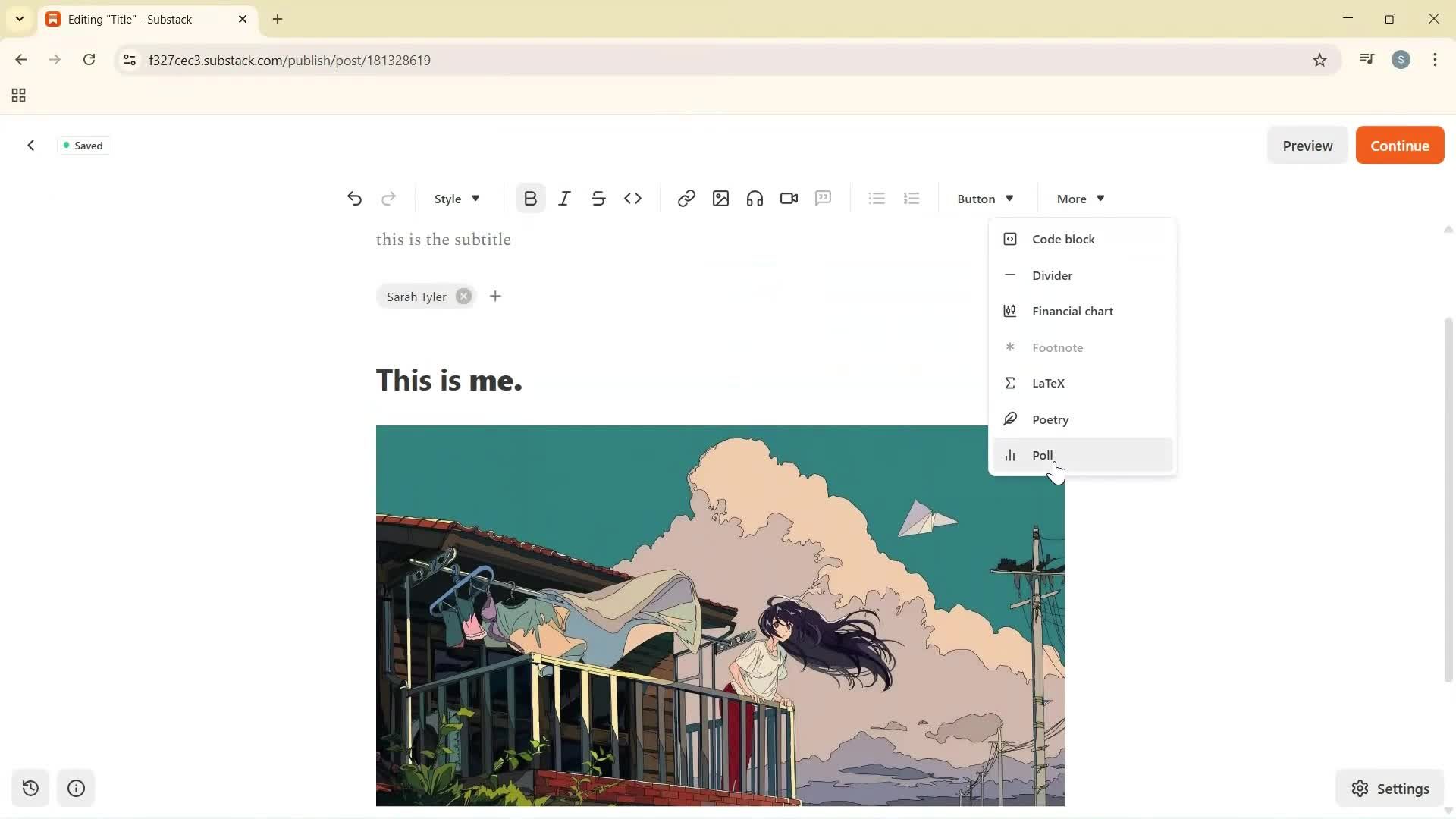Toggle strikethrough formatting
The image size is (1456, 819).
pyautogui.click(x=598, y=198)
